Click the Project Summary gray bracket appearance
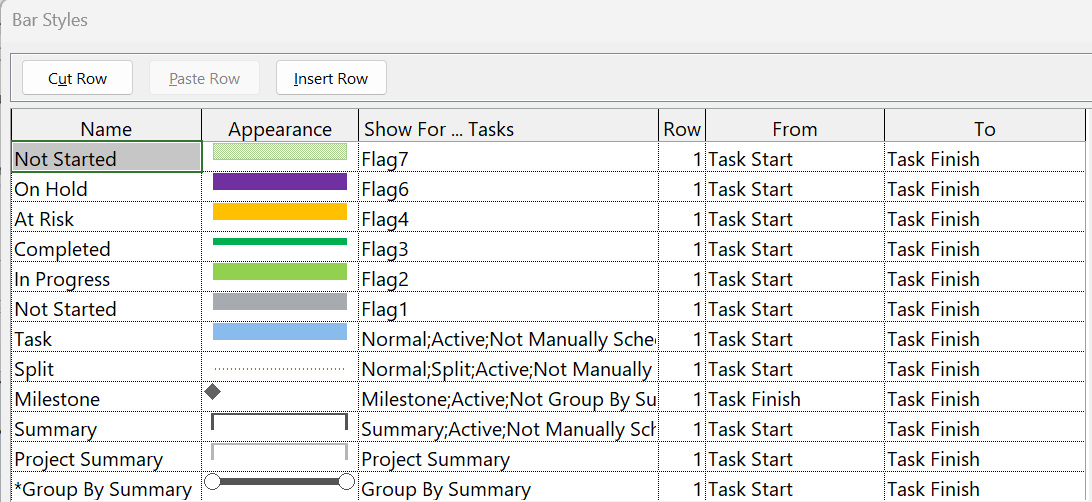Image resolution: width=1092 pixels, height=502 pixels. click(x=279, y=452)
